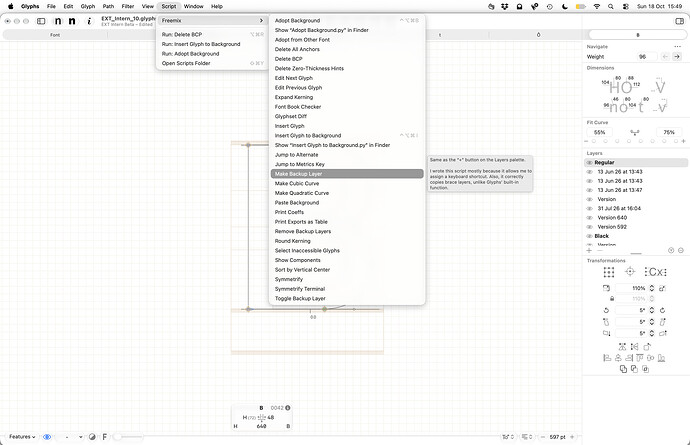Select the metrics origin 'Cx' icon
Image resolution: width=690 pixels, height=445 pixels.
(655, 272)
